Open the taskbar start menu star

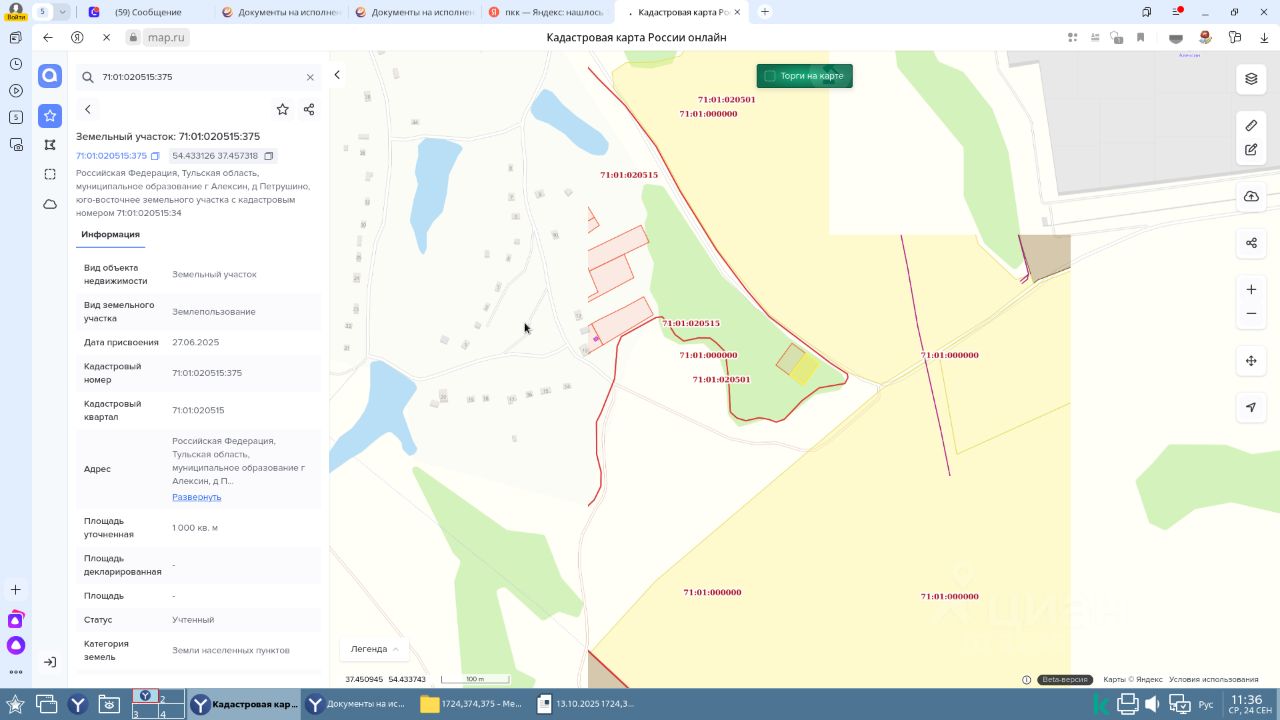click(15, 704)
